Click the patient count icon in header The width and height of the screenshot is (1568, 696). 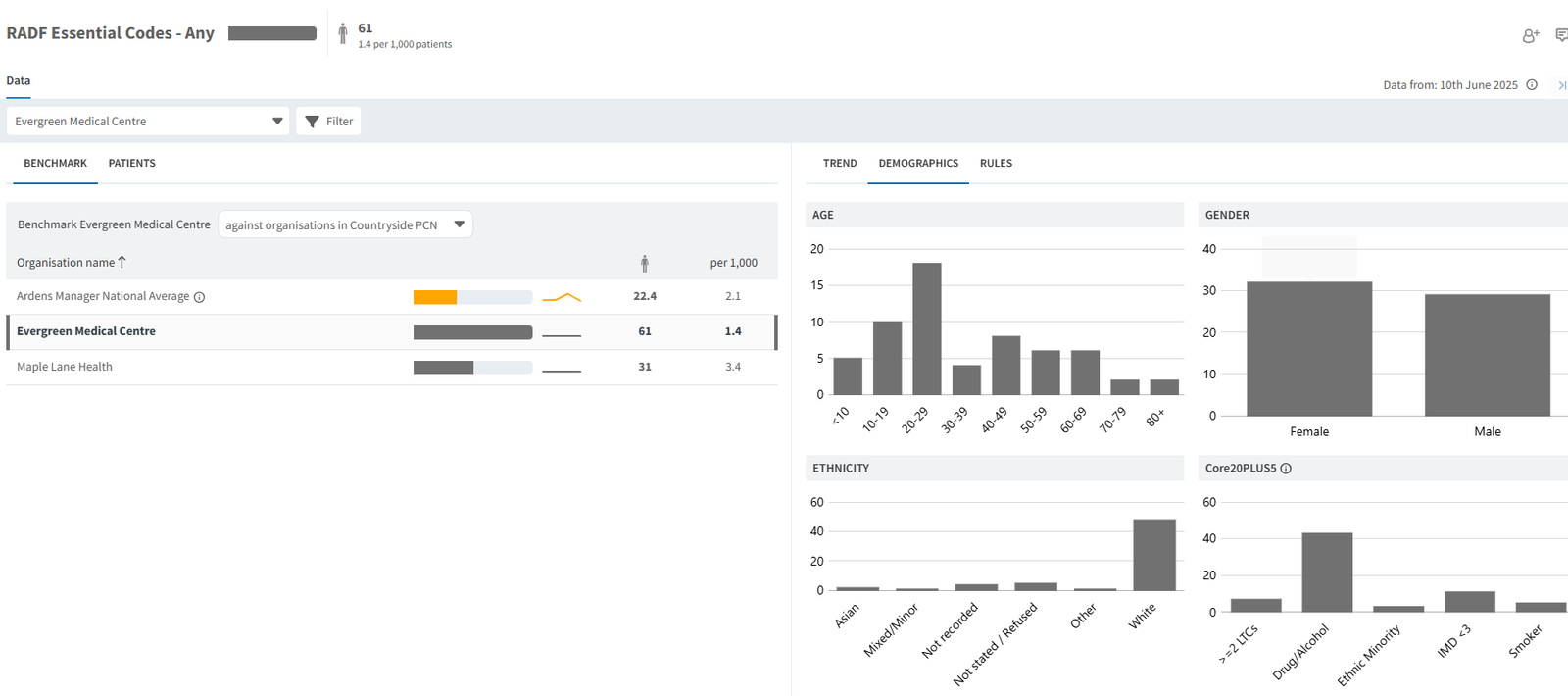click(x=342, y=34)
